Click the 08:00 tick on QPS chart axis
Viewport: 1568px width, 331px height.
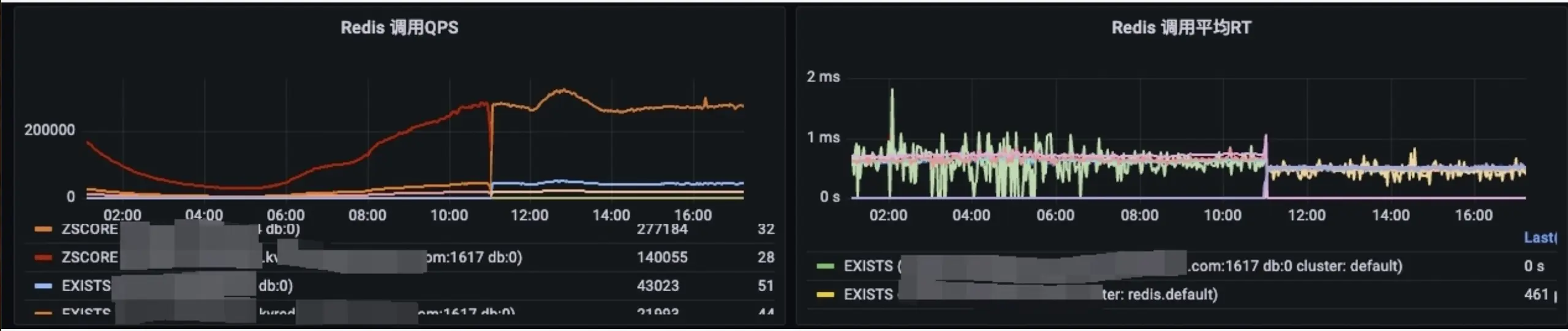coord(367,215)
